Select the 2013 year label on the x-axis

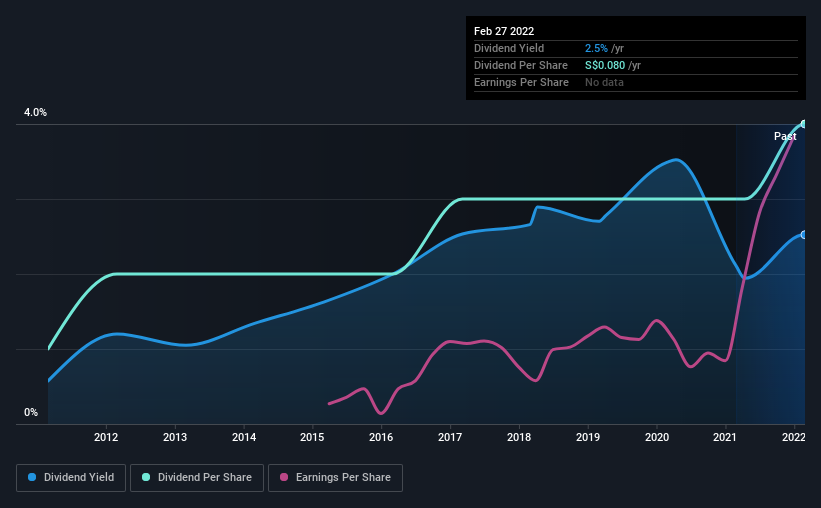pos(175,437)
